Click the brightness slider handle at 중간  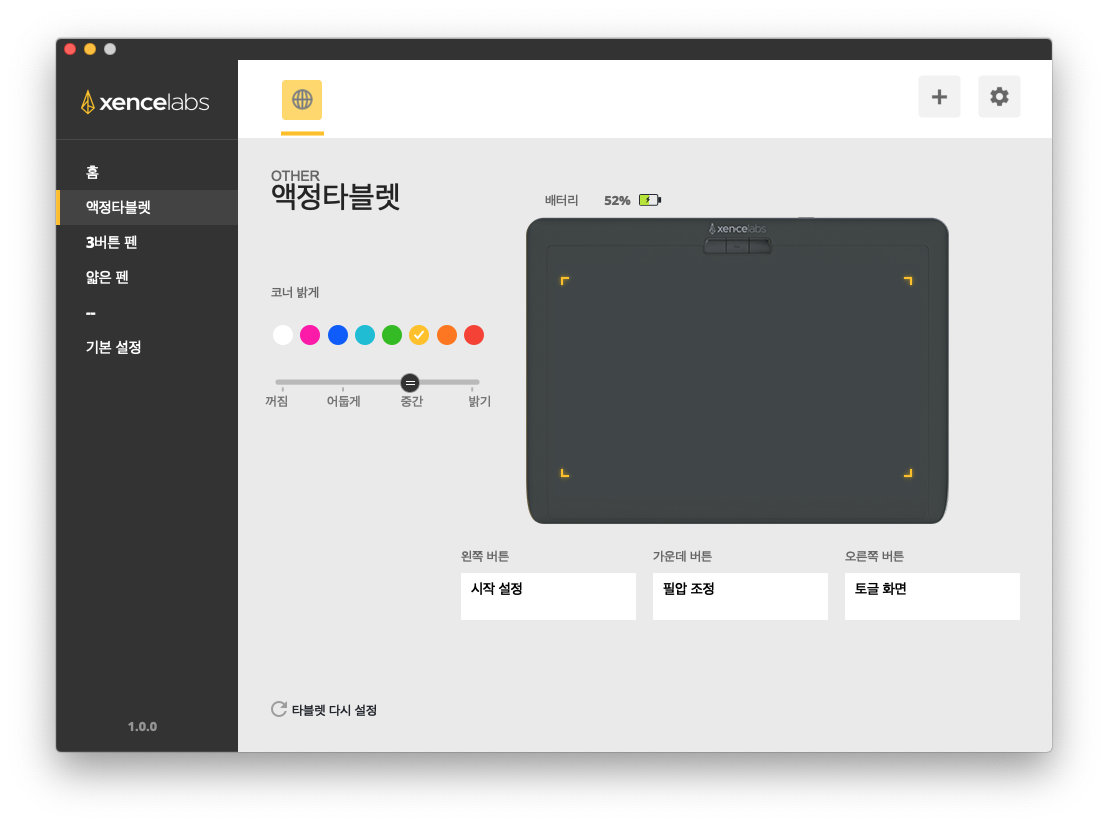(x=410, y=382)
